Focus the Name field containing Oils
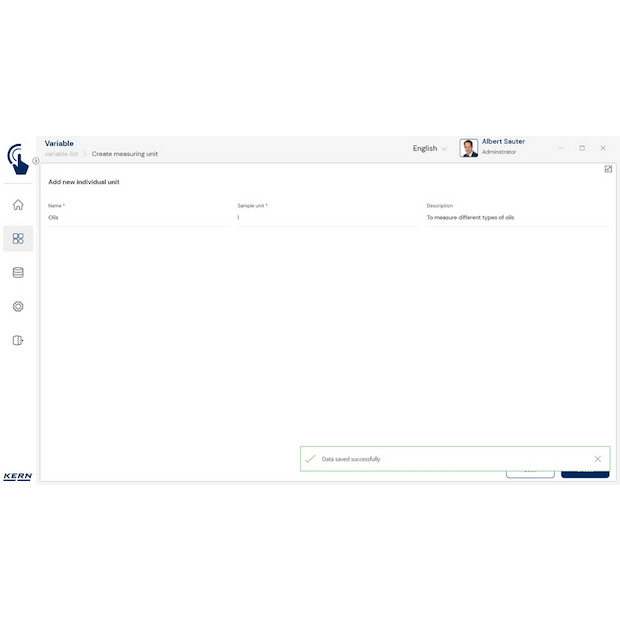This screenshot has height=620, width=620. point(138,217)
